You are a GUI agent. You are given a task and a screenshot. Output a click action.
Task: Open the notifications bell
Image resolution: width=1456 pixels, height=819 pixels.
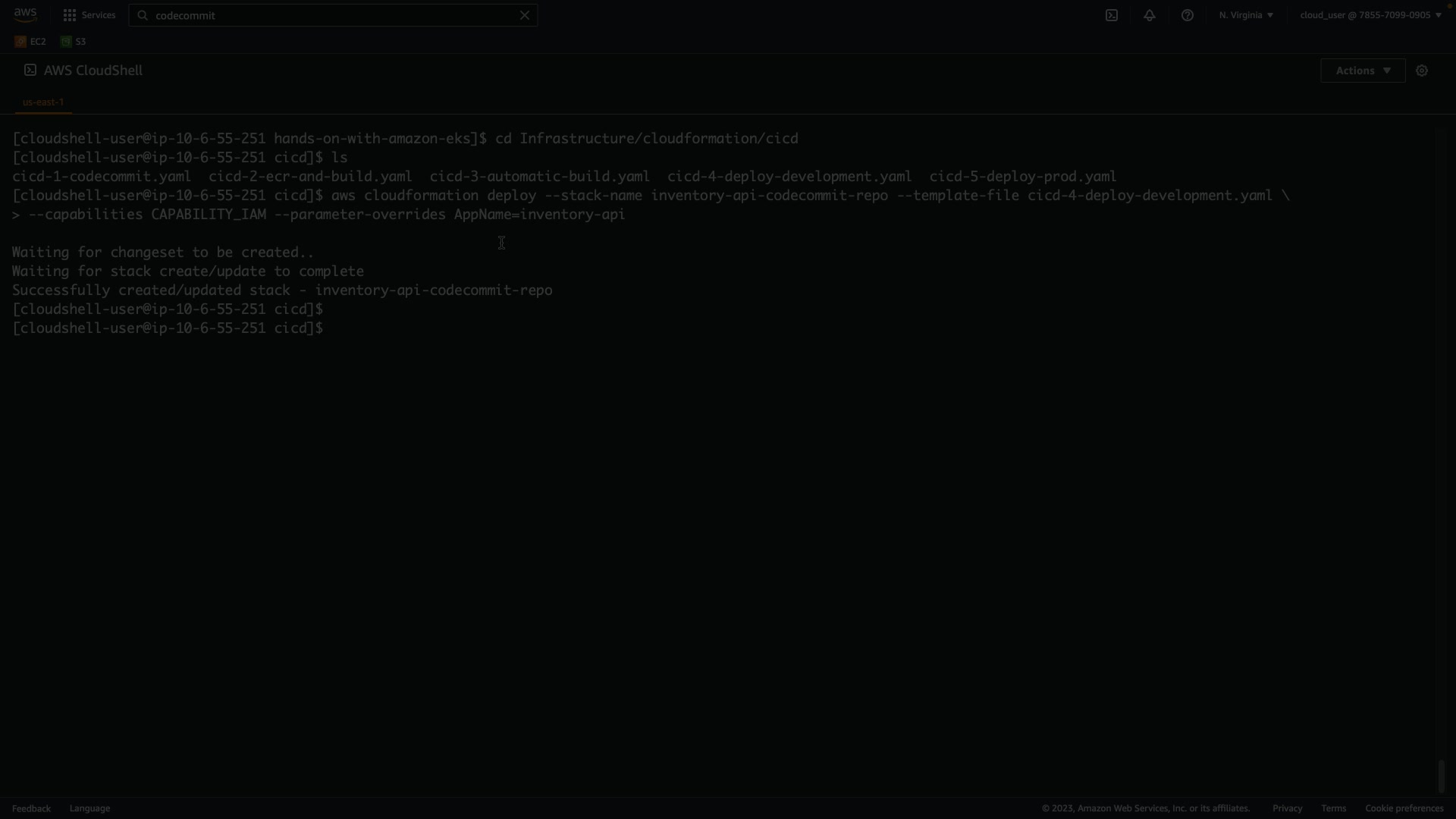[x=1150, y=15]
